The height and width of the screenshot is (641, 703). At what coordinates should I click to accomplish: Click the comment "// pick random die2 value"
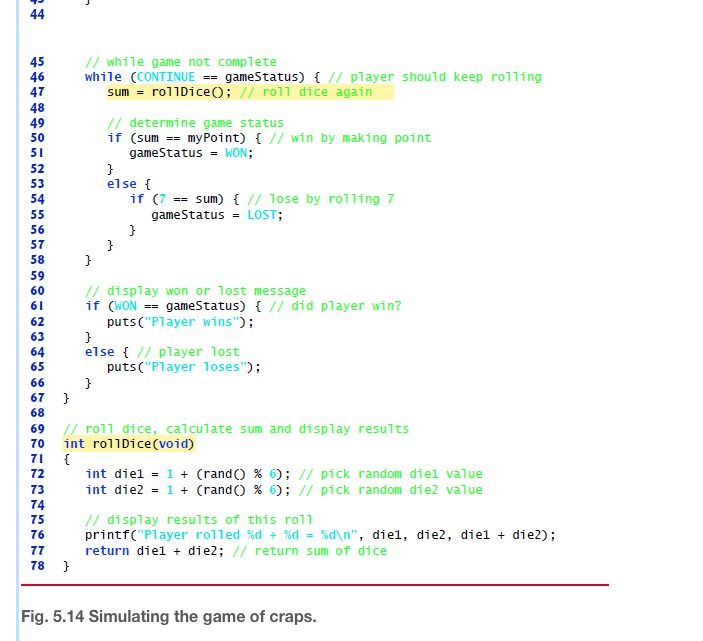pyautogui.click(x=391, y=490)
